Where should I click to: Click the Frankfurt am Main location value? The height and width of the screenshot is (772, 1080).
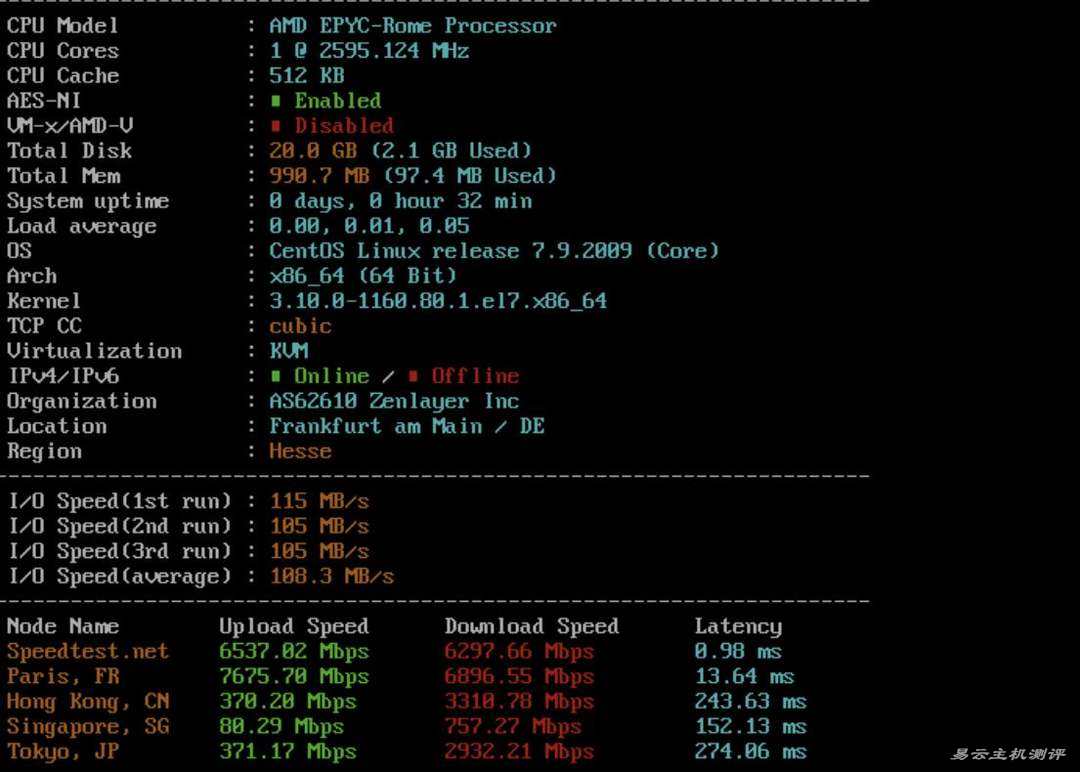pyautogui.click(x=406, y=426)
